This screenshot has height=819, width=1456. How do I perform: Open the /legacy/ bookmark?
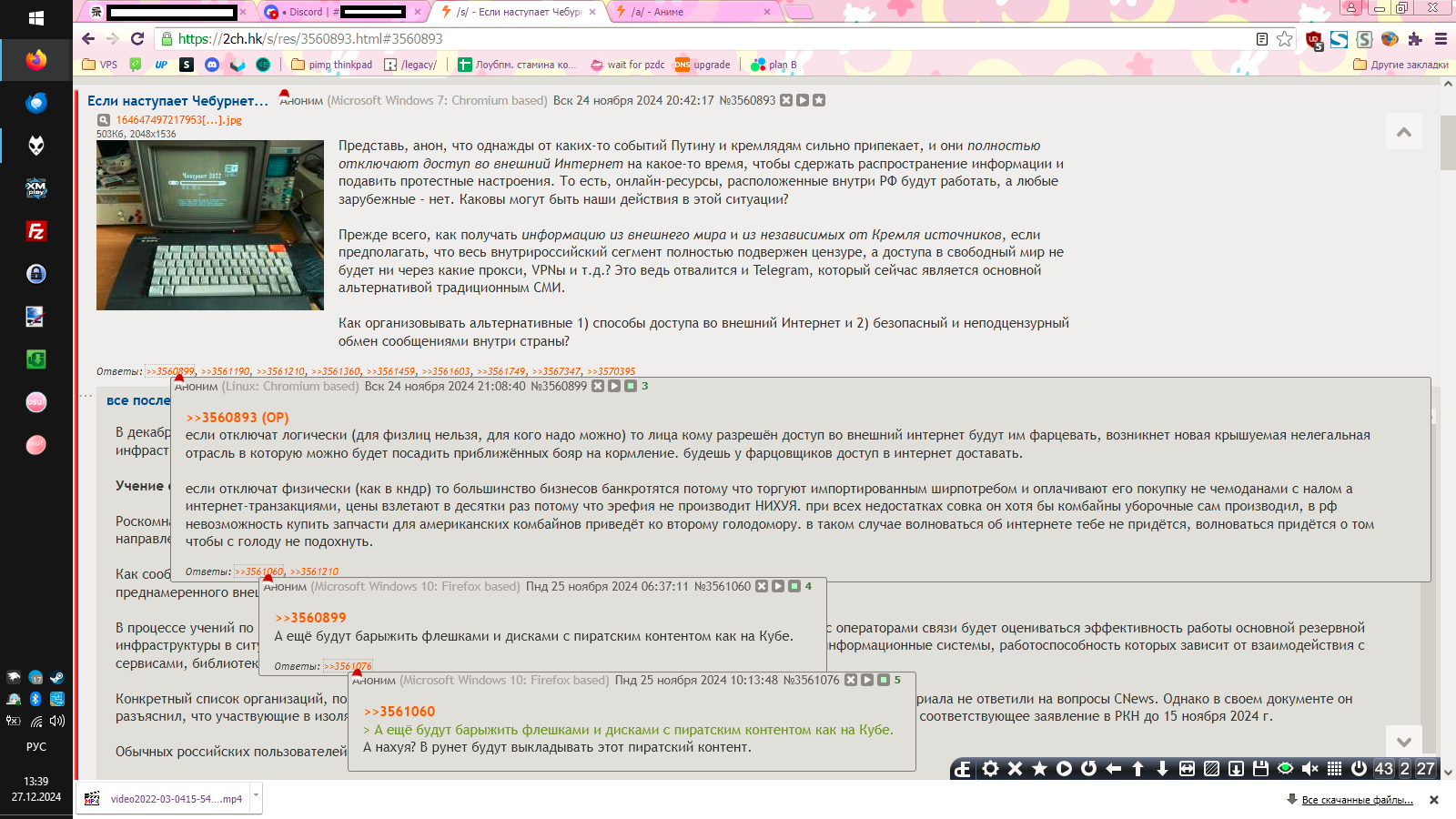pyautogui.click(x=410, y=65)
